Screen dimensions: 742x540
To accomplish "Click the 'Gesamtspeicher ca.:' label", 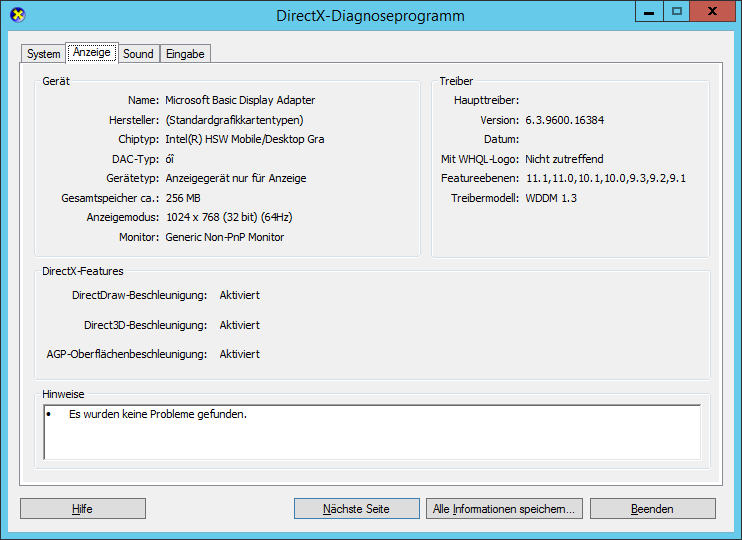I will (x=110, y=198).
